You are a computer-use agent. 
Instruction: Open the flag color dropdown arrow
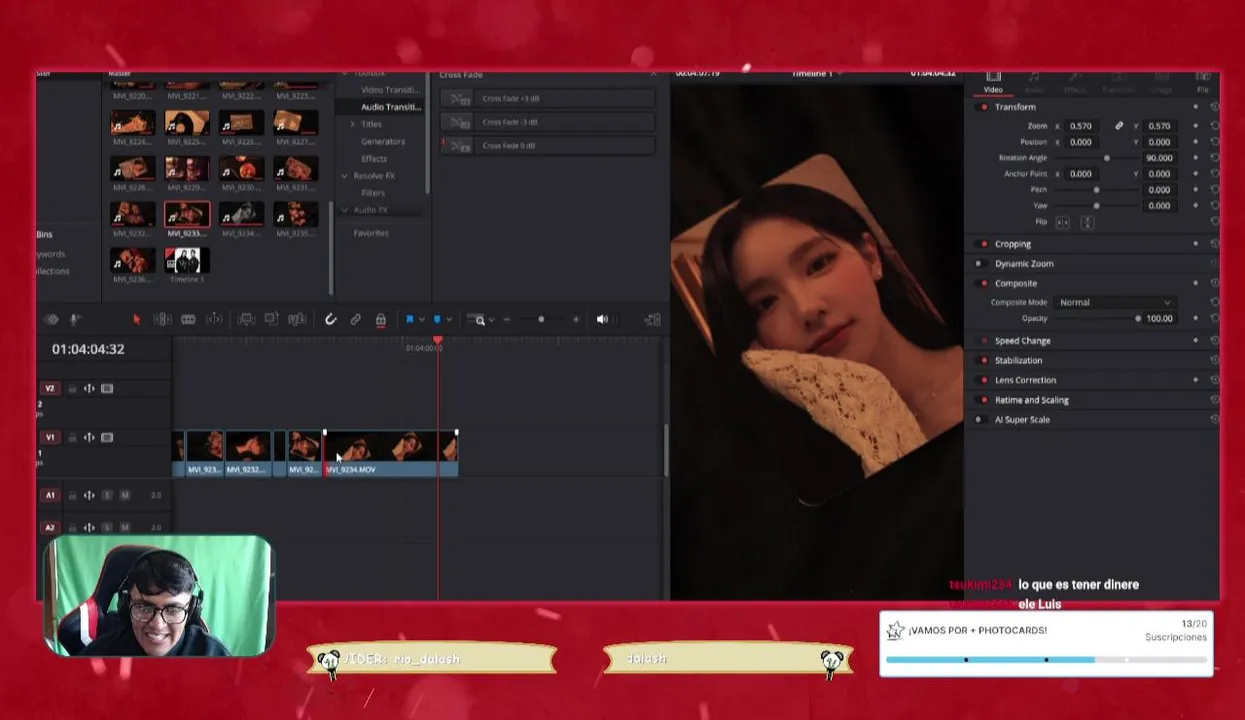click(x=421, y=319)
